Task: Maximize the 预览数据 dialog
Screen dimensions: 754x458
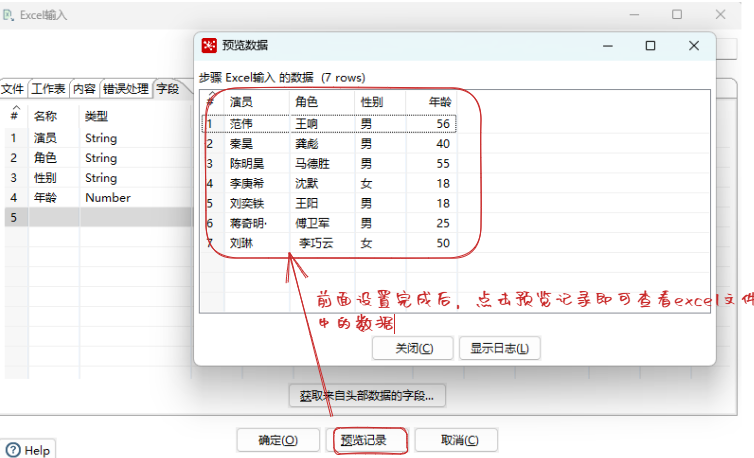Action: (x=650, y=46)
